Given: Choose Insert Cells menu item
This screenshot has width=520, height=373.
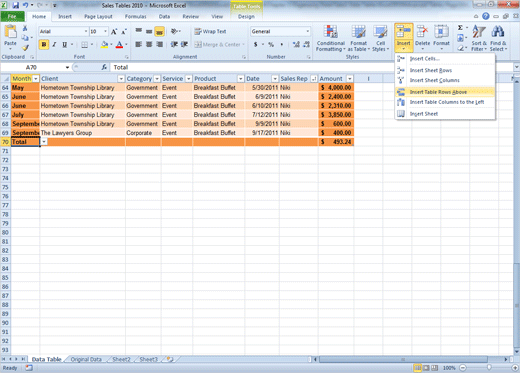Looking at the screenshot, I should 445,59.
